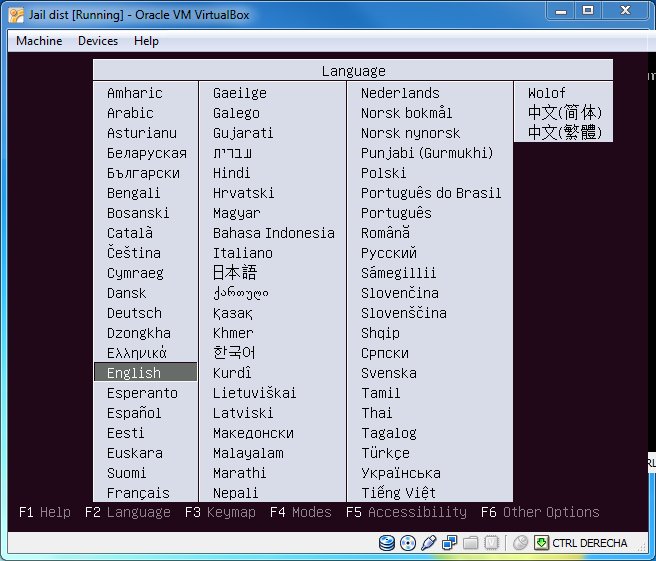
Task: Select Русский language
Action: tap(389, 253)
